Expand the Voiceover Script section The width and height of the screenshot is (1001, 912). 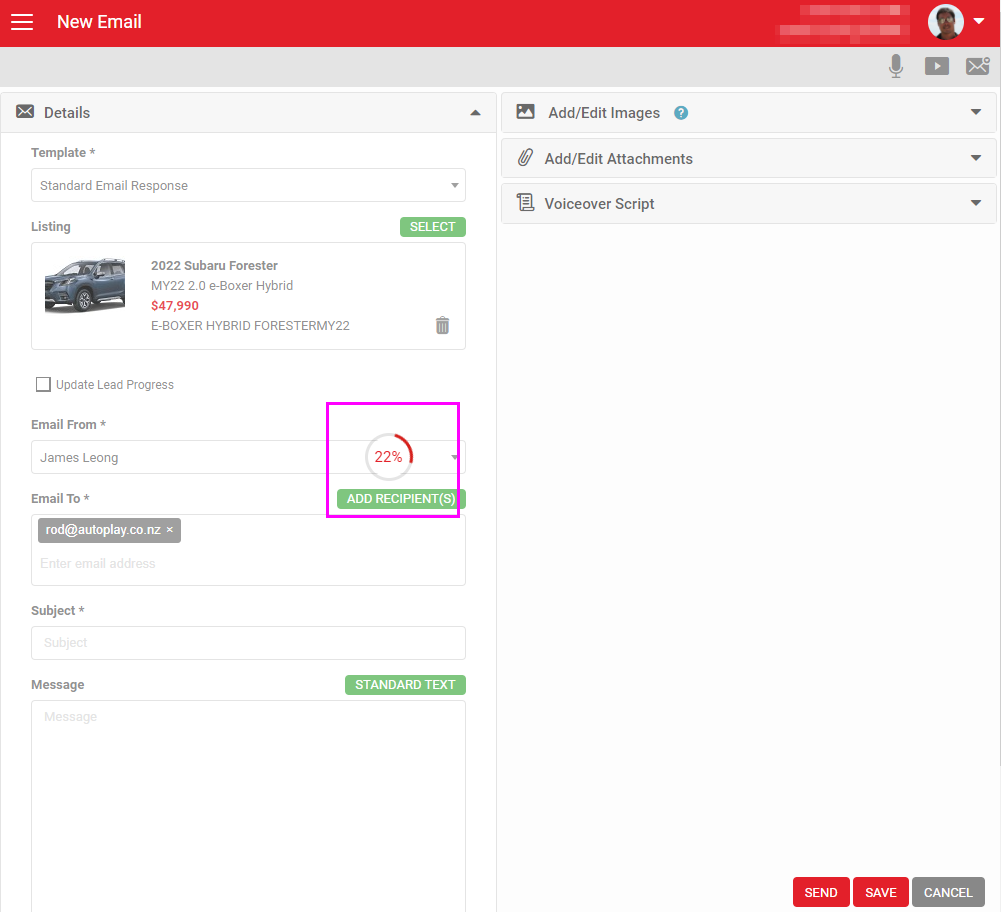pyautogui.click(x=975, y=203)
